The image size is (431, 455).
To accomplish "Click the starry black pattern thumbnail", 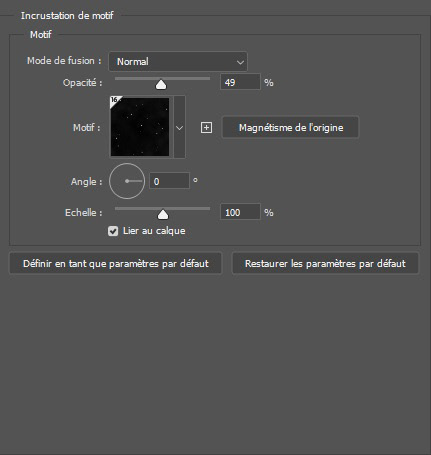I will pos(140,127).
